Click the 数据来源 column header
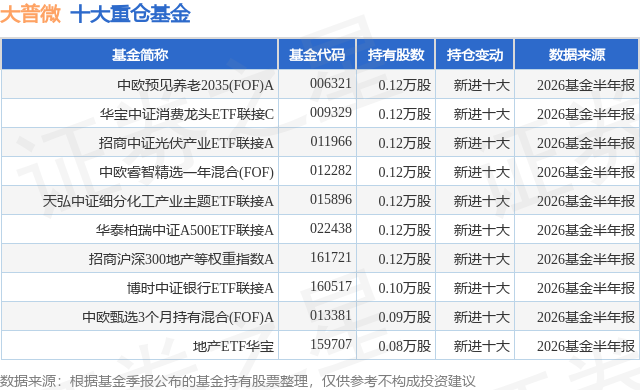The height and width of the screenshot is (390, 640). pyautogui.click(x=576, y=55)
